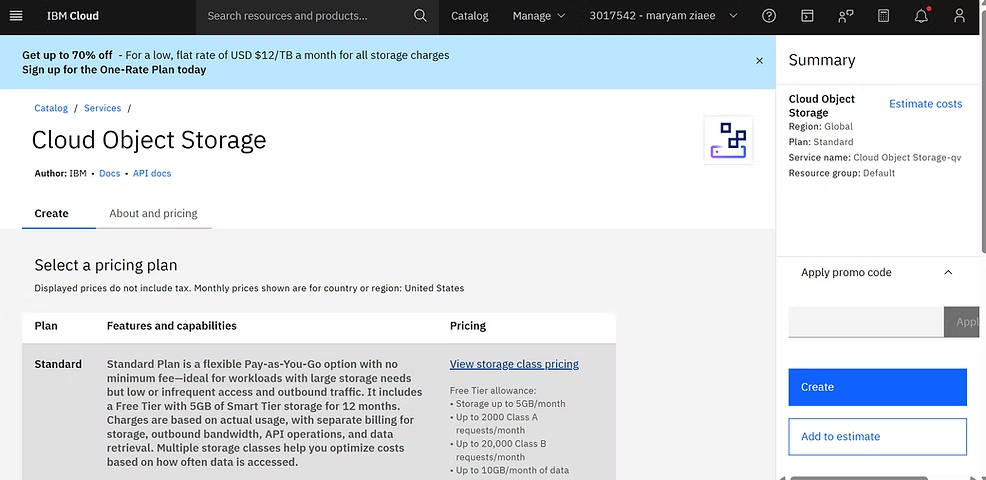Go to Catalog breadcrumb link

tap(51, 108)
